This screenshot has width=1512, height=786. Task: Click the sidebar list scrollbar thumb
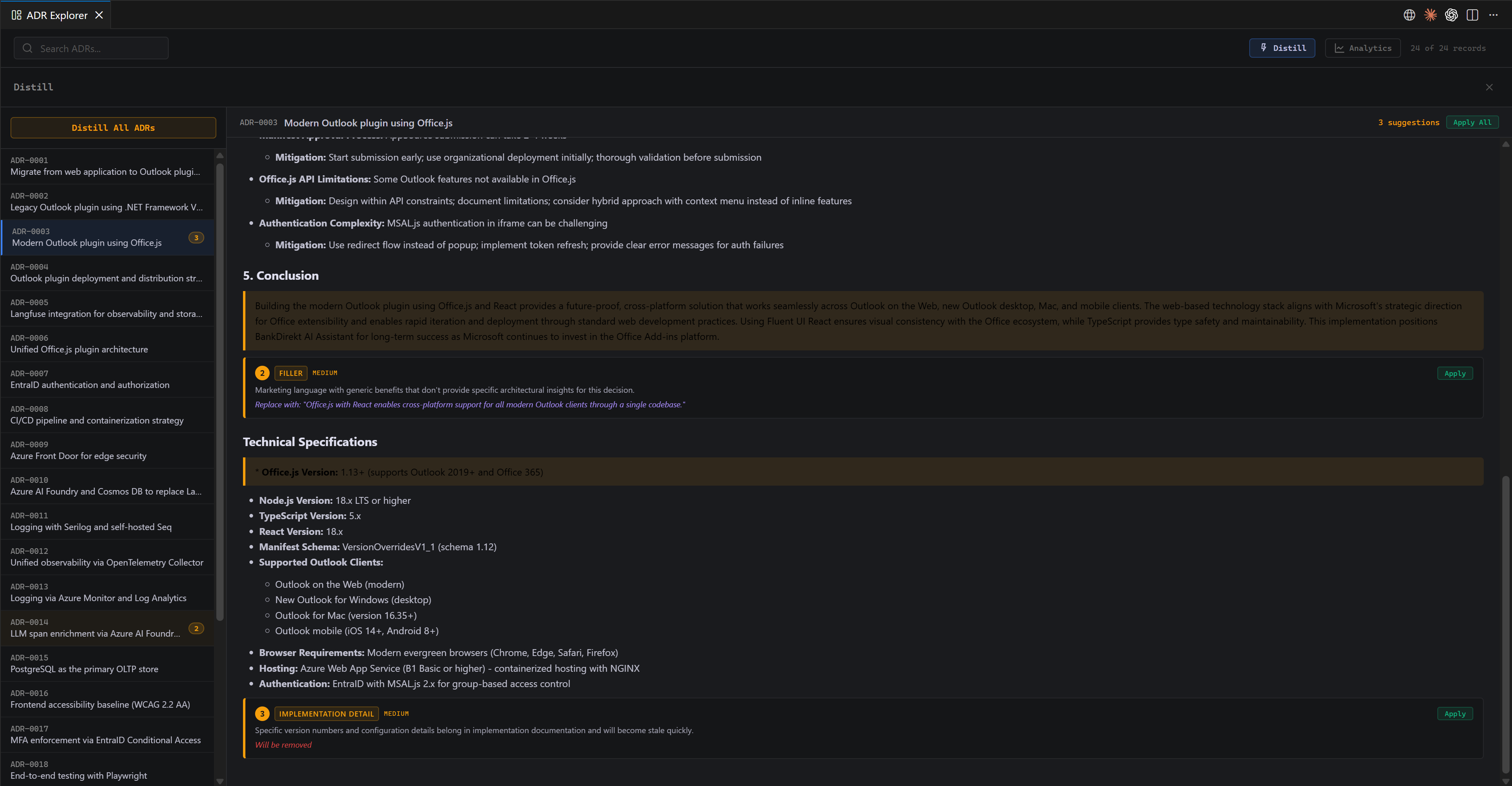tap(220, 392)
